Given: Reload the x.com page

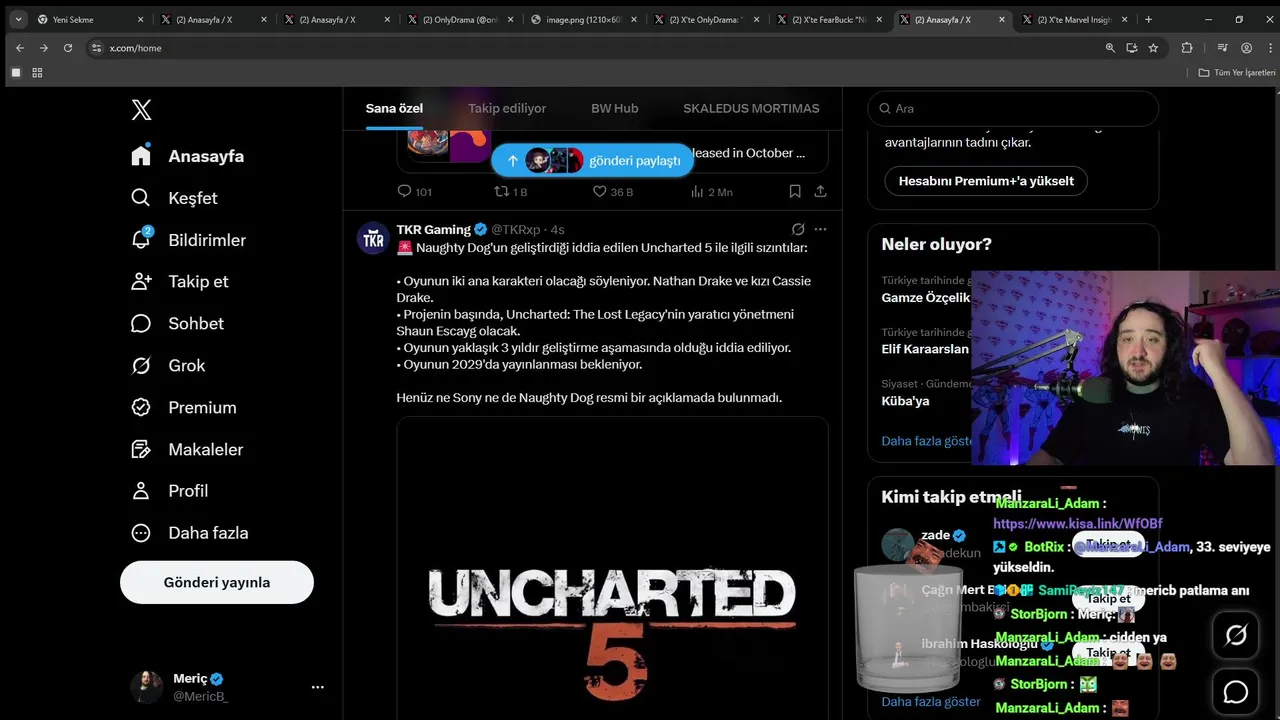Looking at the screenshot, I should coord(68,48).
